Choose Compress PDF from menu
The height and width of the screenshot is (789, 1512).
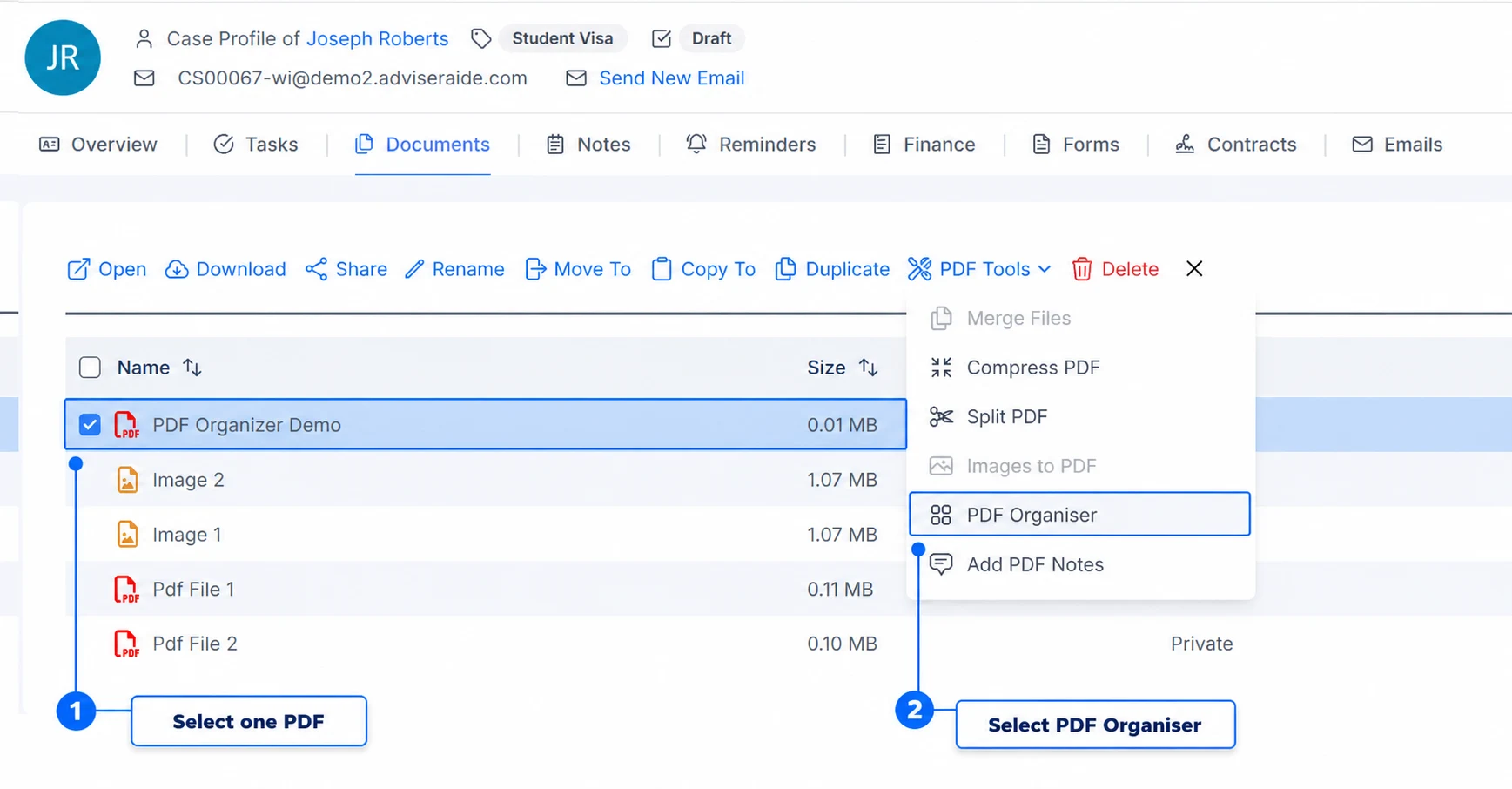[1080, 368]
